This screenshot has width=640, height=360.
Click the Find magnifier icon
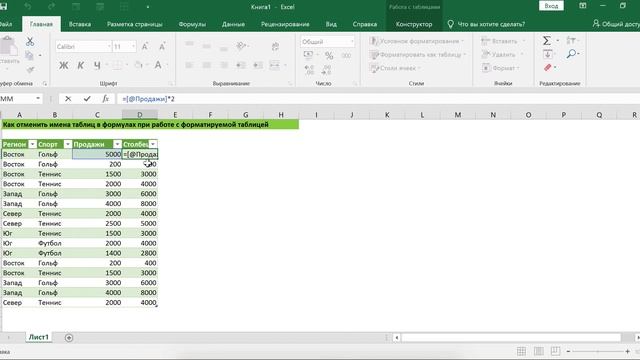point(571,54)
